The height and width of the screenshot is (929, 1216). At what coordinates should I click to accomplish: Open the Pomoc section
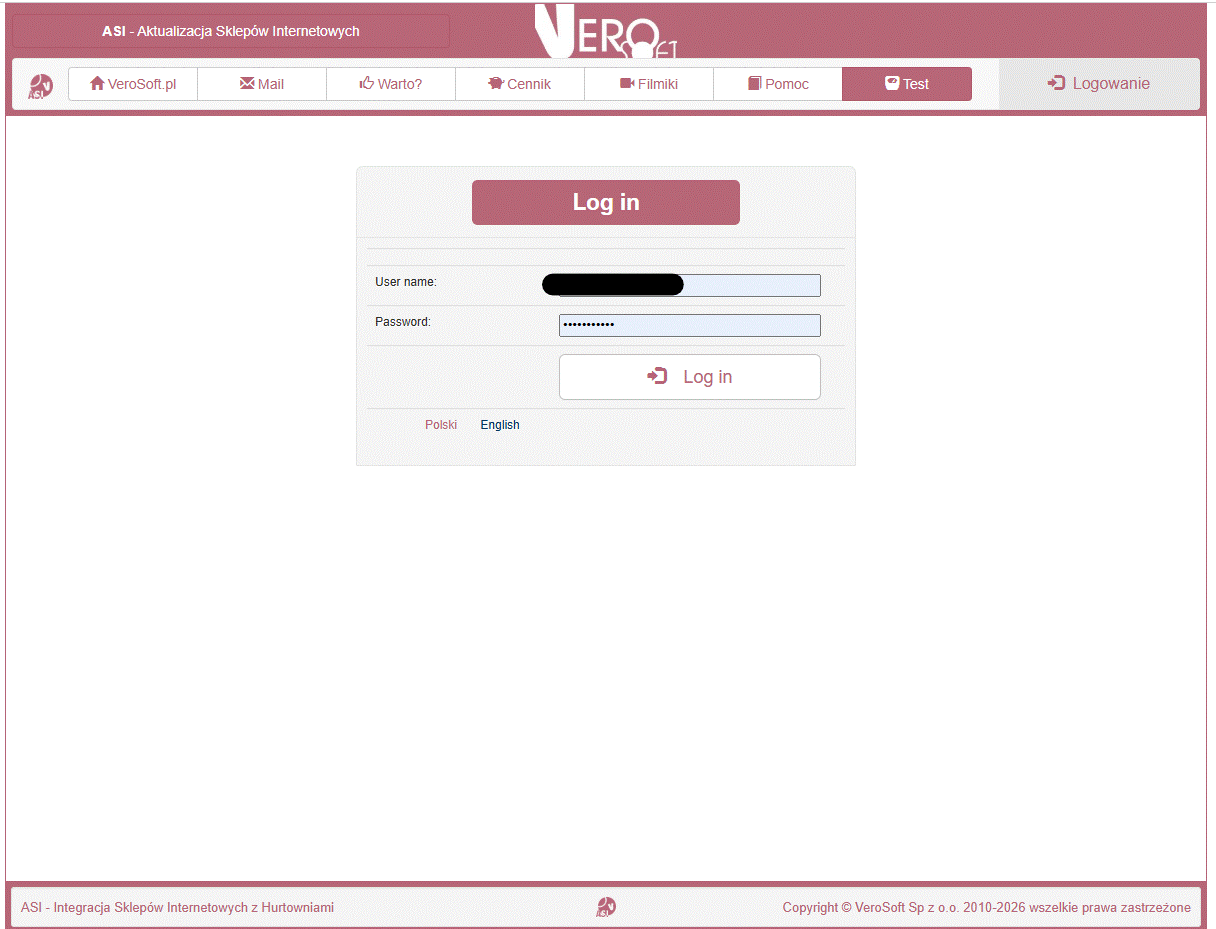778,84
